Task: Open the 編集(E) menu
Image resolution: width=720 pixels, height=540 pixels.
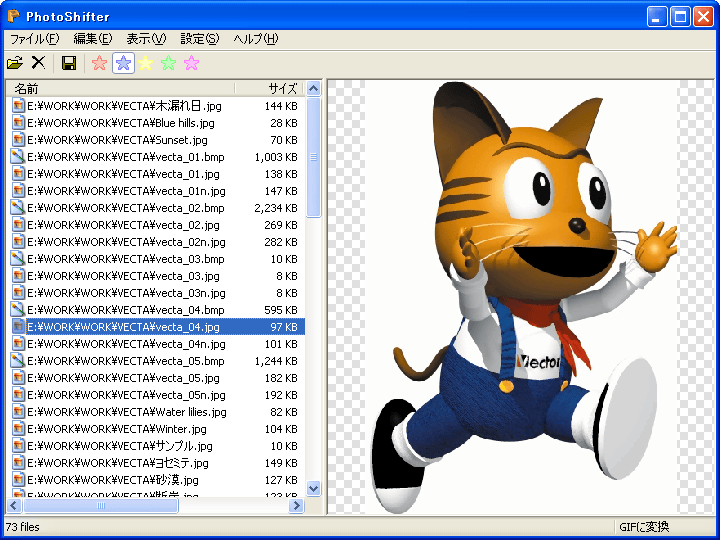Action: coord(93,39)
